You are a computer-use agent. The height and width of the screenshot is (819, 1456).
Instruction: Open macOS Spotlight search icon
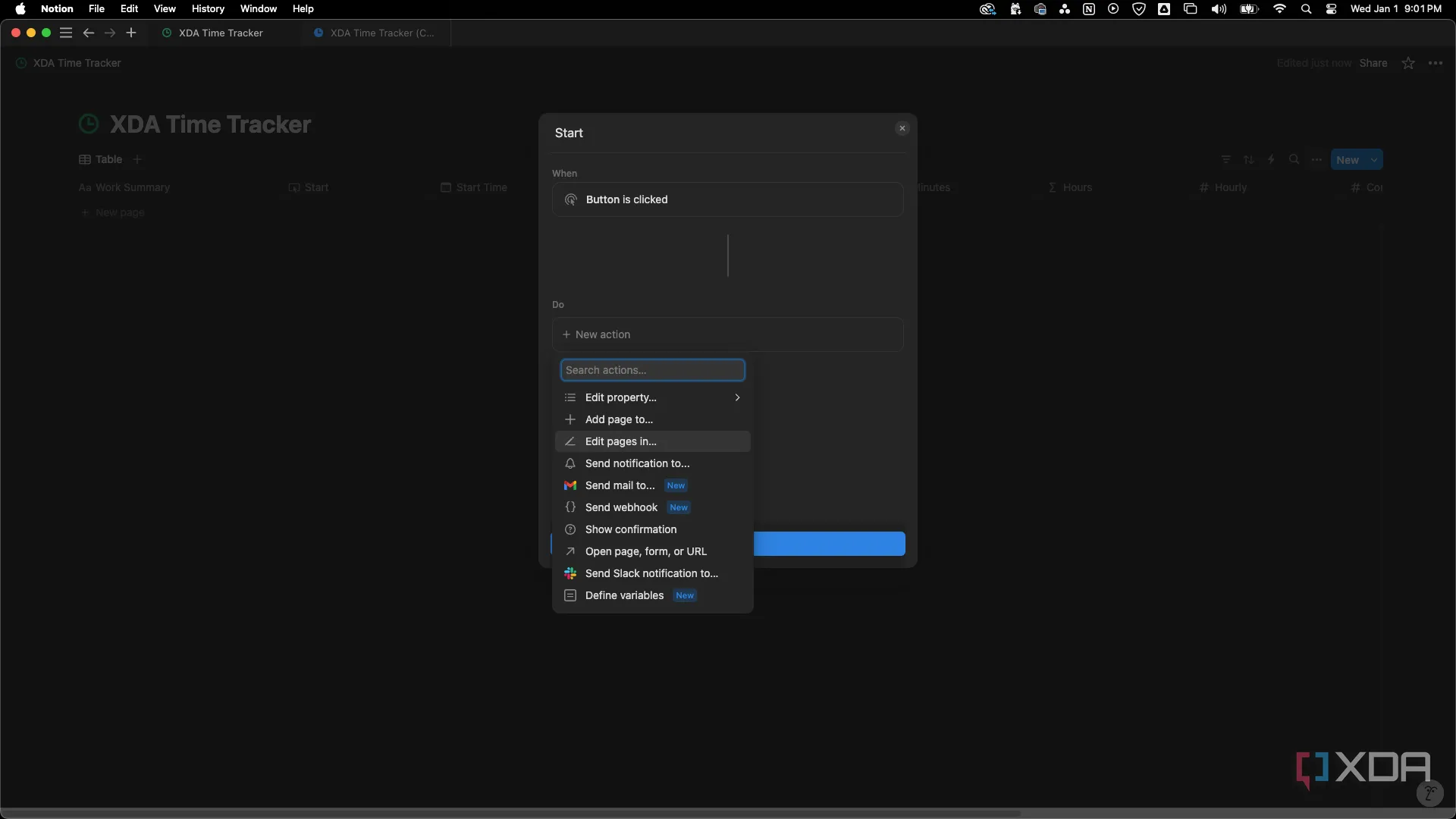(x=1306, y=9)
